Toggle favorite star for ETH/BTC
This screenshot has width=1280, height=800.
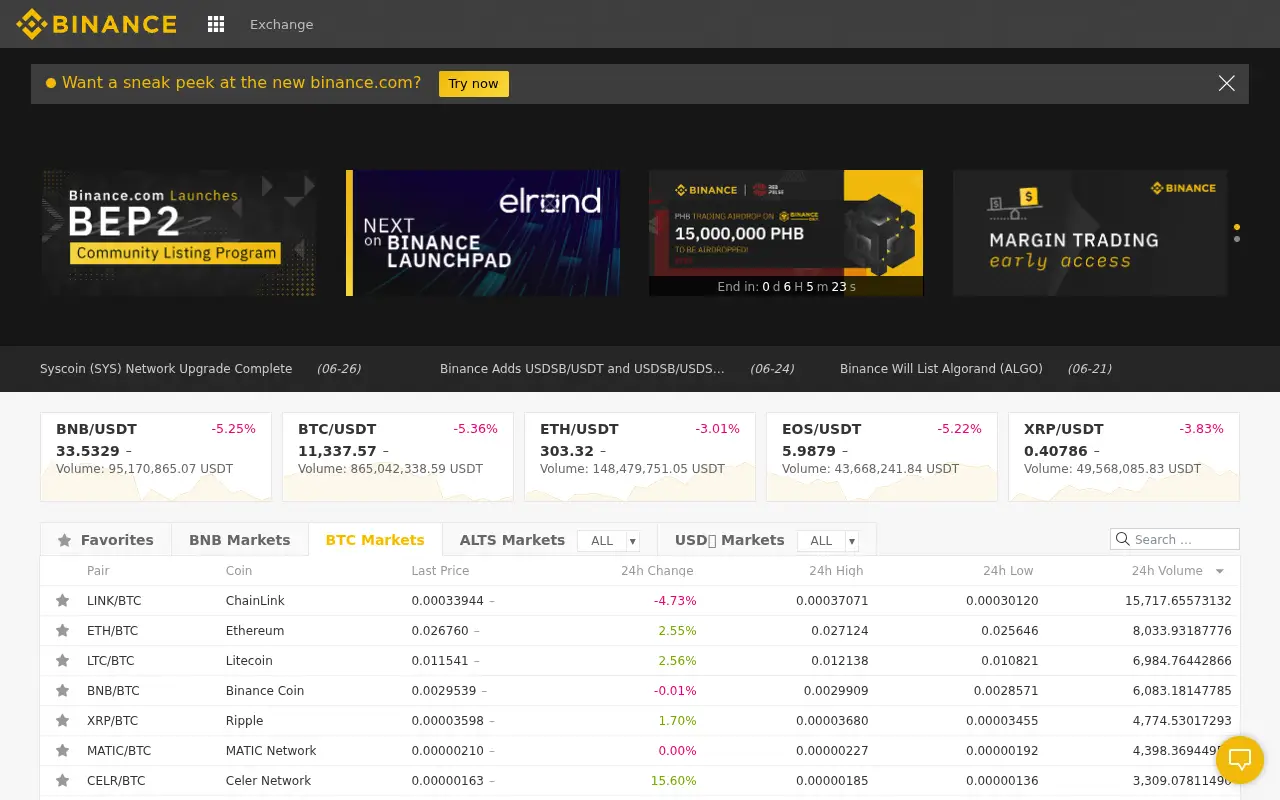tap(63, 631)
